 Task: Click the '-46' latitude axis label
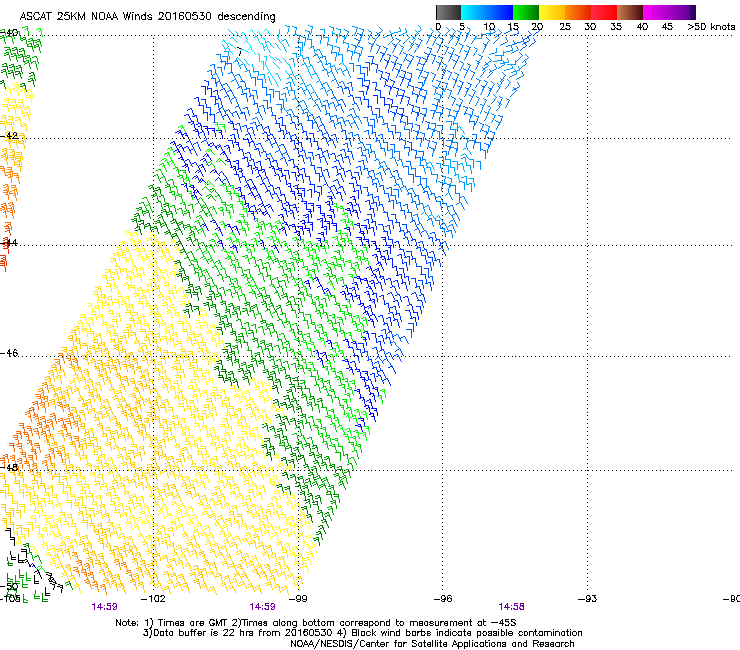pyautogui.click(x=9, y=353)
